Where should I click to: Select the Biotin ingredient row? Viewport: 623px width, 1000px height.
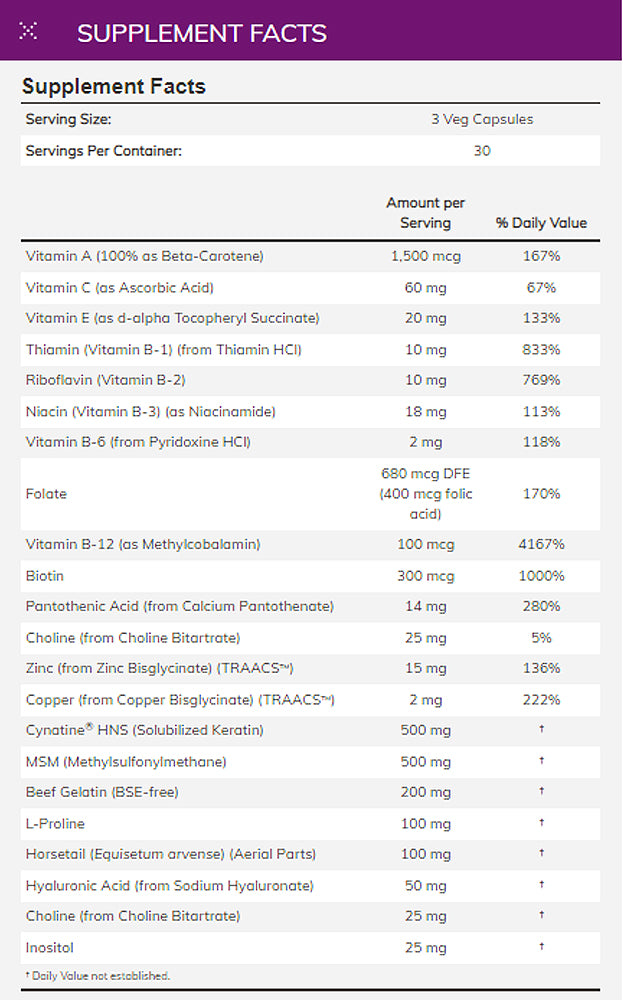tap(44, 576)
